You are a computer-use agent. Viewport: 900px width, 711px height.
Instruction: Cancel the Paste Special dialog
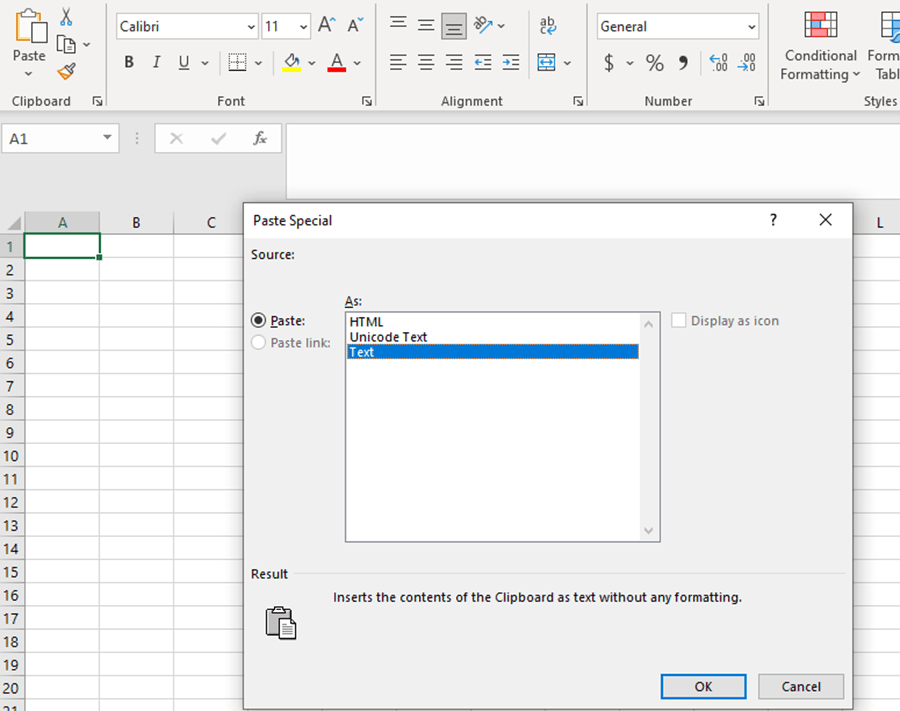coord(801,686)
